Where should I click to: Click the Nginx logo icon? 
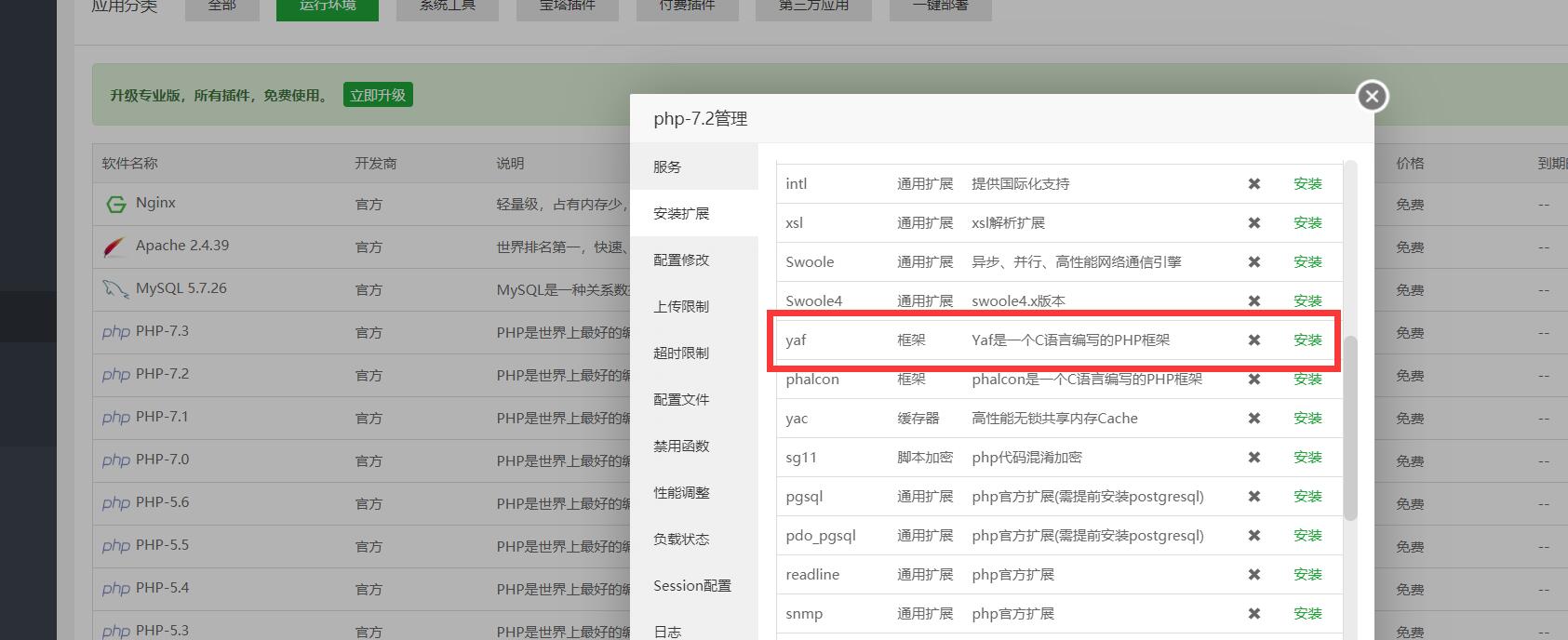click(x=115, y=204)
